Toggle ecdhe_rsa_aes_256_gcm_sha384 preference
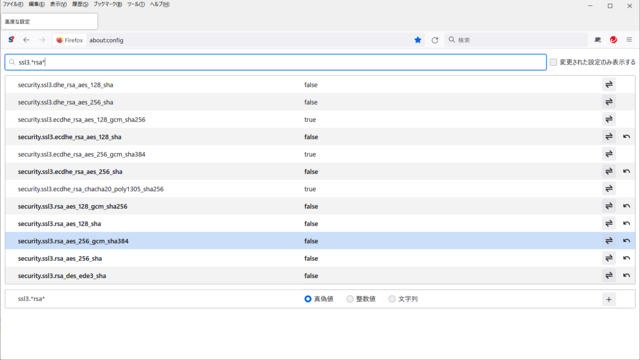 click(x=609, y=154)
